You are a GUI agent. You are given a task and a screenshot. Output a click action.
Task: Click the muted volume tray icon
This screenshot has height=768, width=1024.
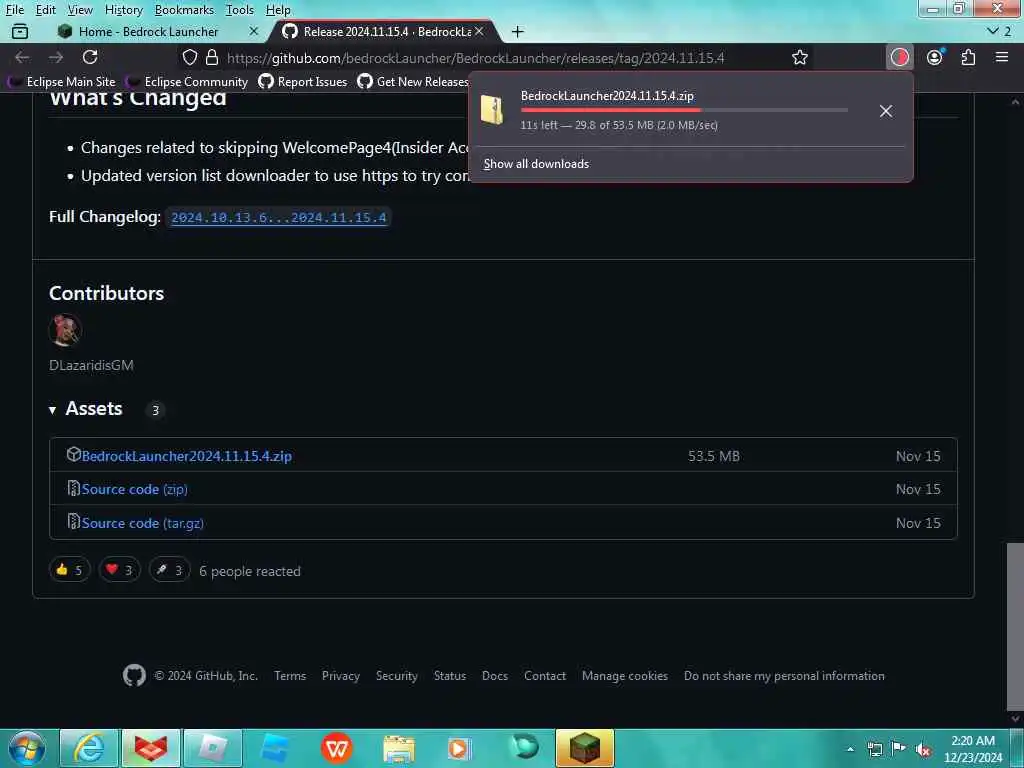coord(923,750)
